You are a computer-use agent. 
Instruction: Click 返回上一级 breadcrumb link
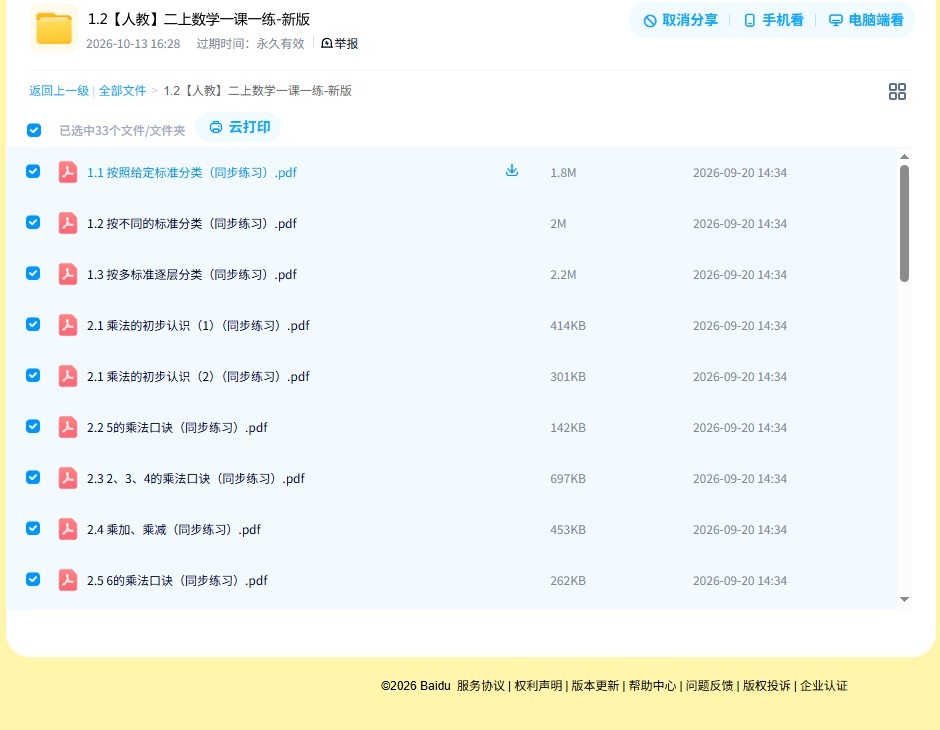(x=59, y=91)
